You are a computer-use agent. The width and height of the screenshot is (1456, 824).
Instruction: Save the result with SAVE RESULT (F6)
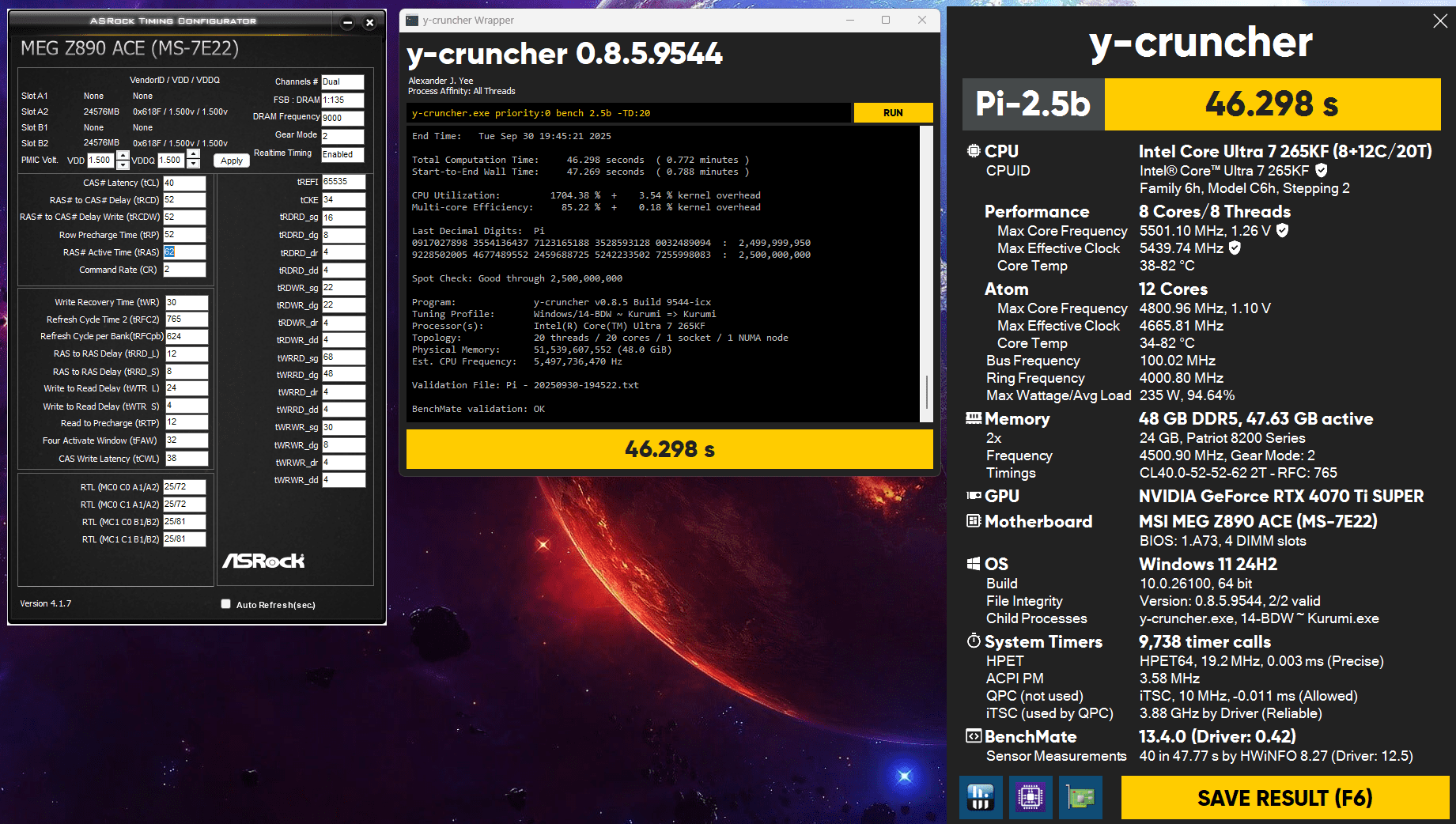point(1284,798)
